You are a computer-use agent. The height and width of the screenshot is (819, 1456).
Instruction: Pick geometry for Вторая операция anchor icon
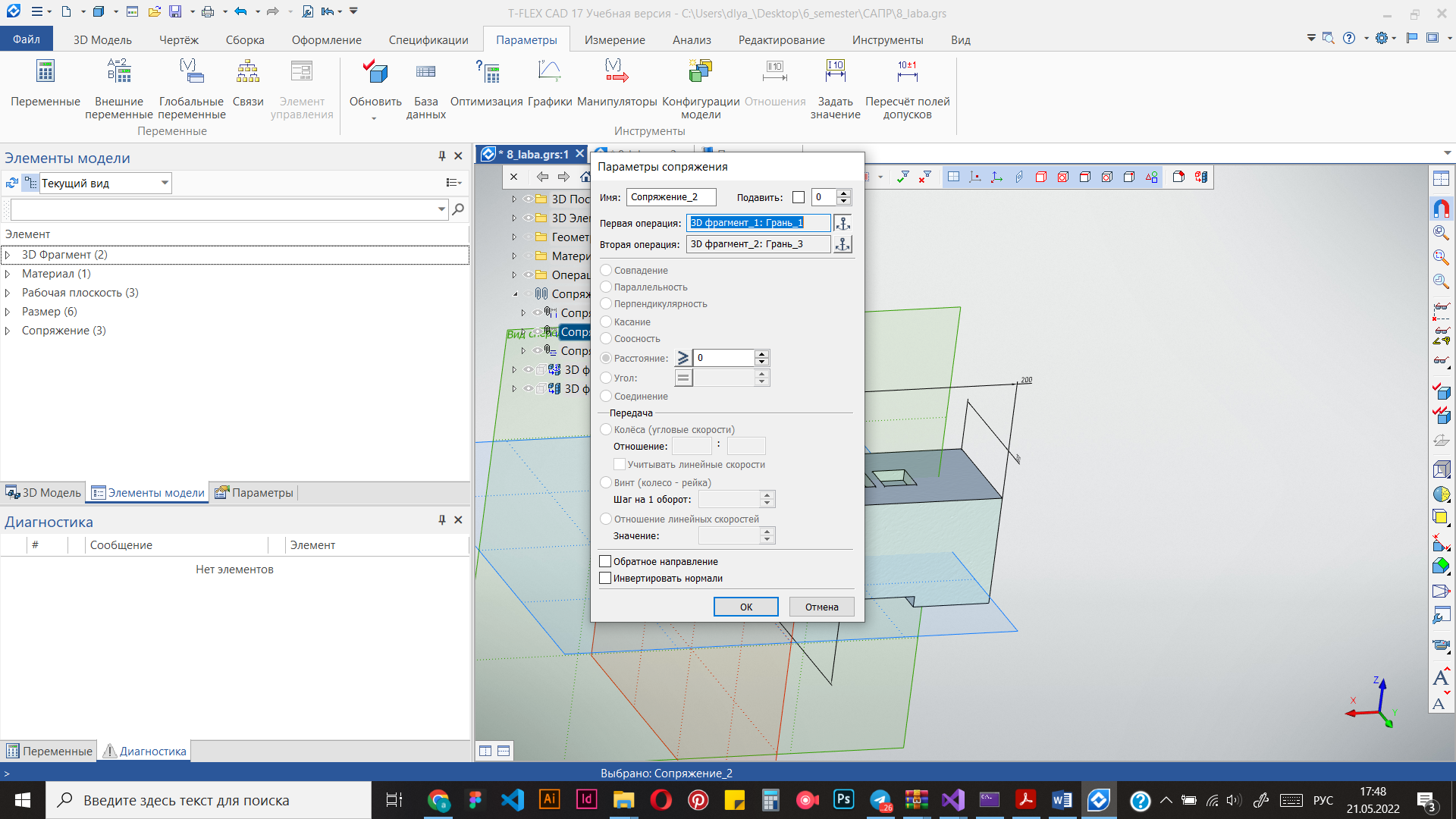tap(843, 244)
